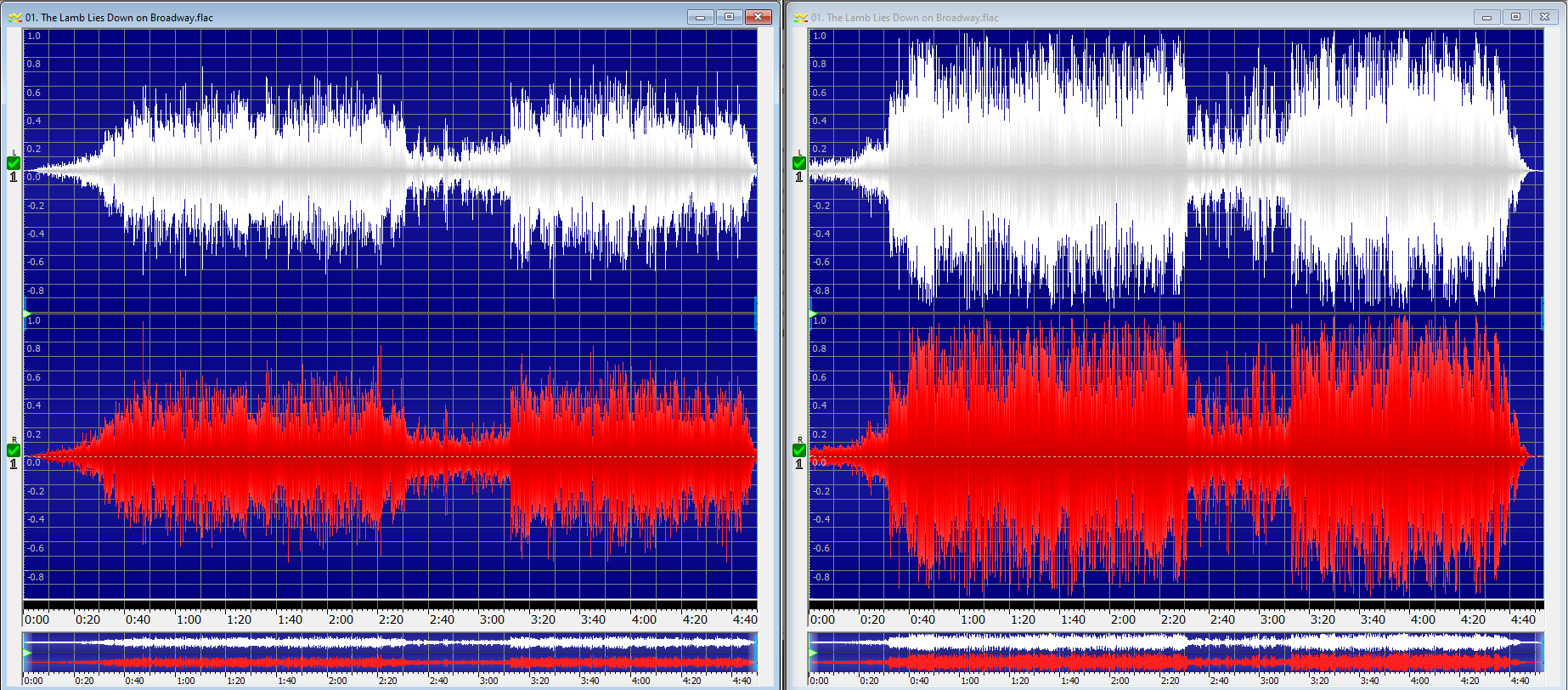Click 0:20 on the right window's main time ruler
Screen dimensions: 1568x690
pyautogui.click(x=872, y=619)
